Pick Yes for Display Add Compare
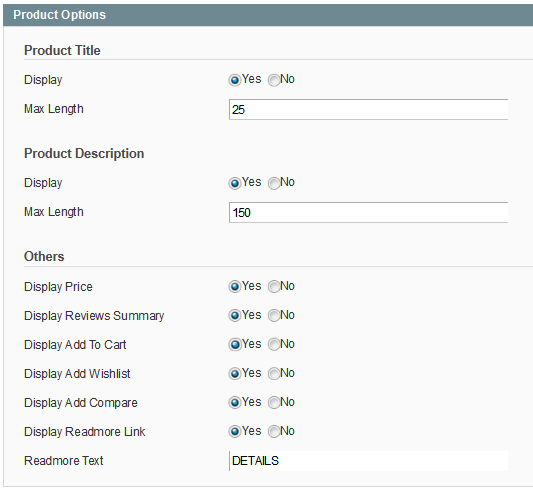Screen dimensions: 533x489 pos(235,403)
